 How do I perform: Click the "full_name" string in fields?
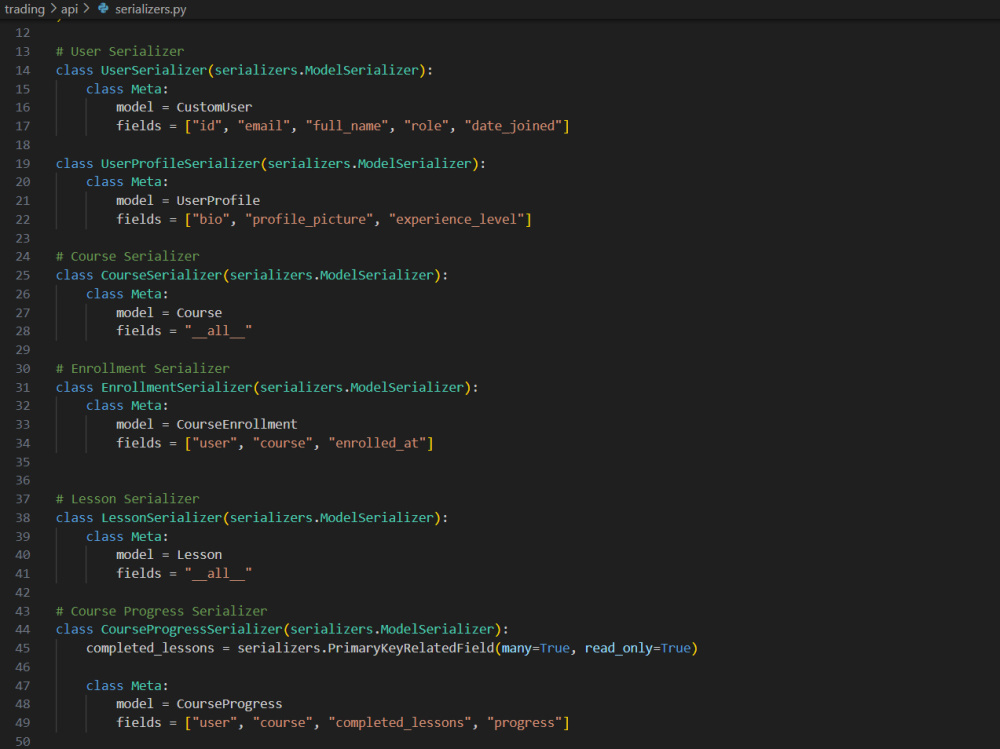tap(347, 126)
